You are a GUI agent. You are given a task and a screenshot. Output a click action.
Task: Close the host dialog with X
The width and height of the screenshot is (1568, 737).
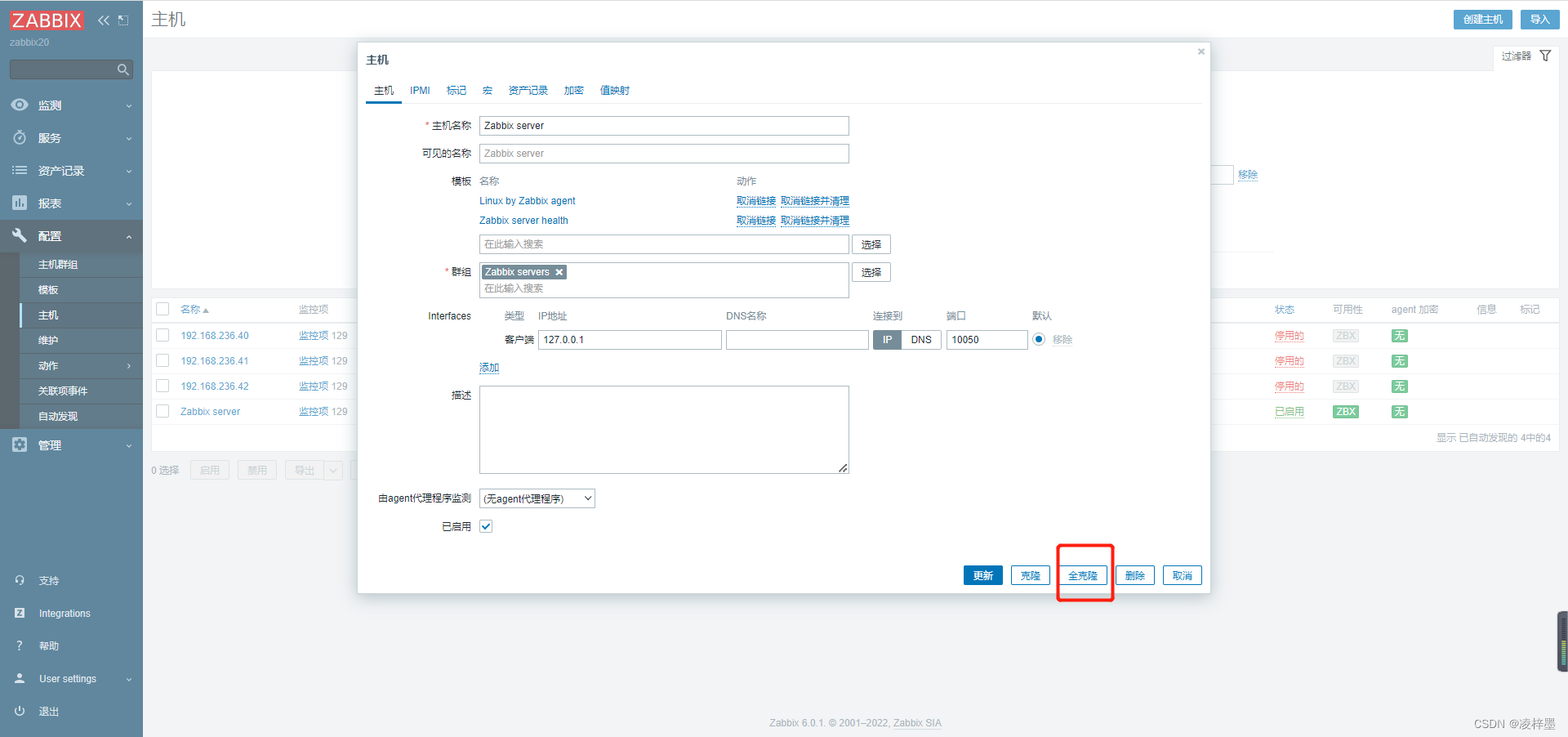click(x=1201, y=51)
